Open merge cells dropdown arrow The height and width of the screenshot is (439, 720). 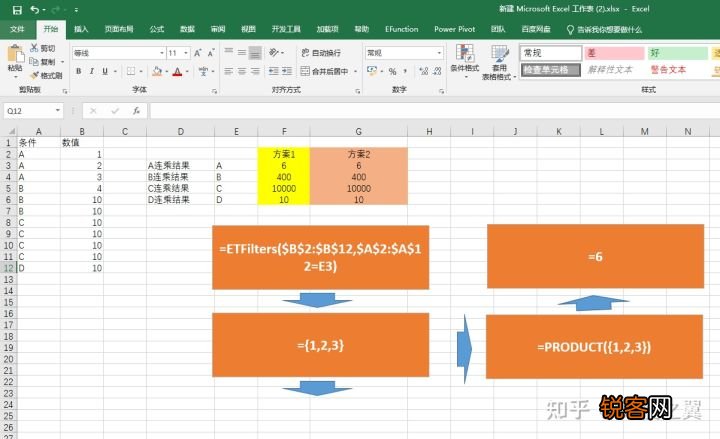(355, 71)
